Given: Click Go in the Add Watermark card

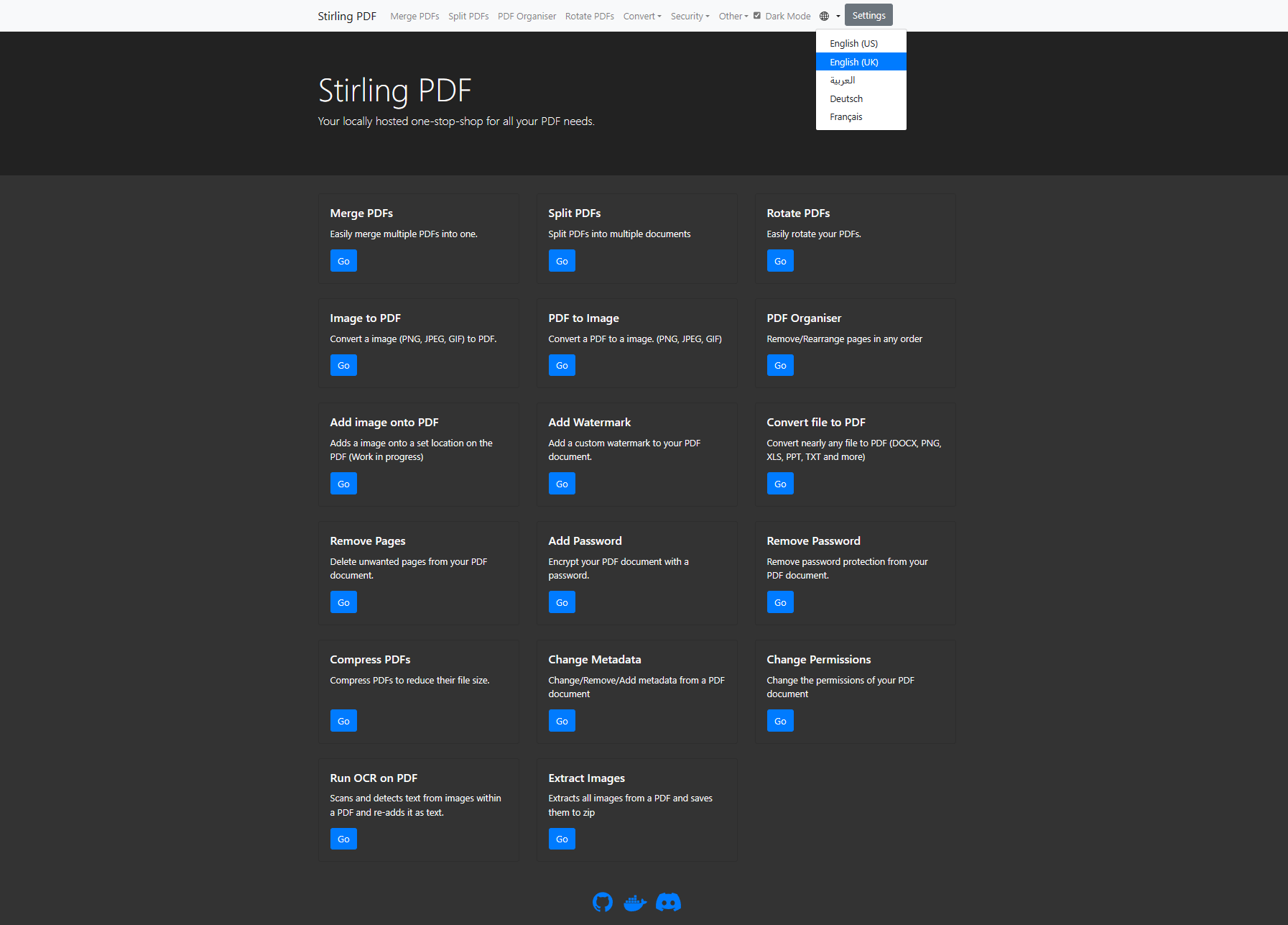Looking at the screenshot, I should pyautogui.click(x=562, y=484).
